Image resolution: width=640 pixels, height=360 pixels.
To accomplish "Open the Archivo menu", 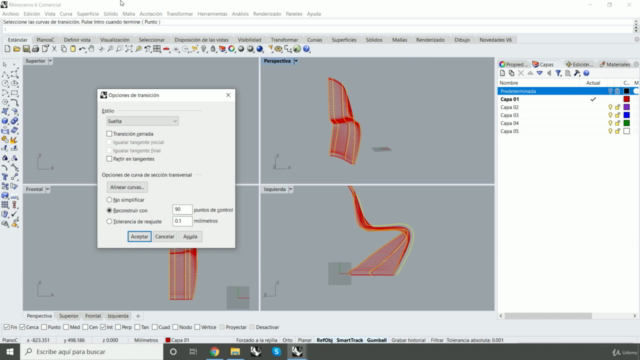I will pyautogui.click(x=11, y=14).
